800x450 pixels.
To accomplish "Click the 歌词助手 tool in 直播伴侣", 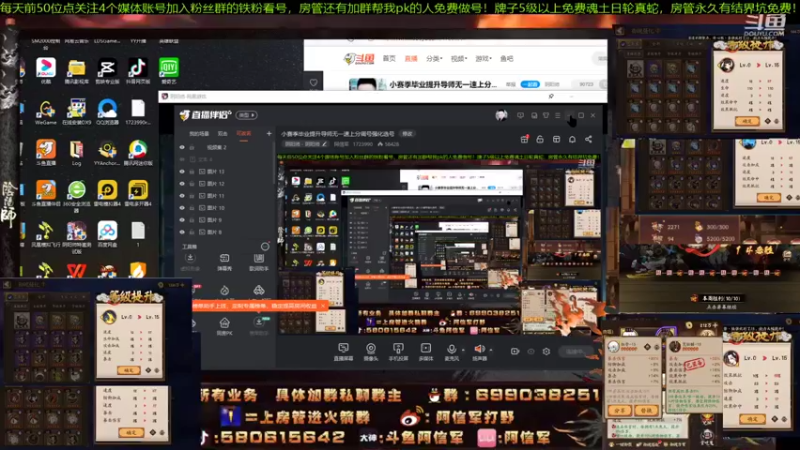I will click(x=259, y=262).
